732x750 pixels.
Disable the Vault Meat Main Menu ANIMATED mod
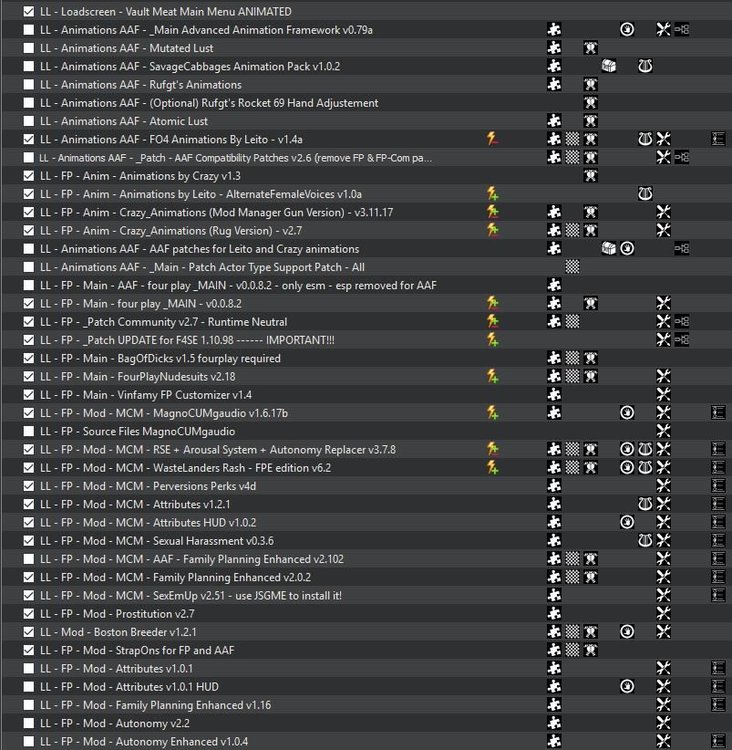29,11
